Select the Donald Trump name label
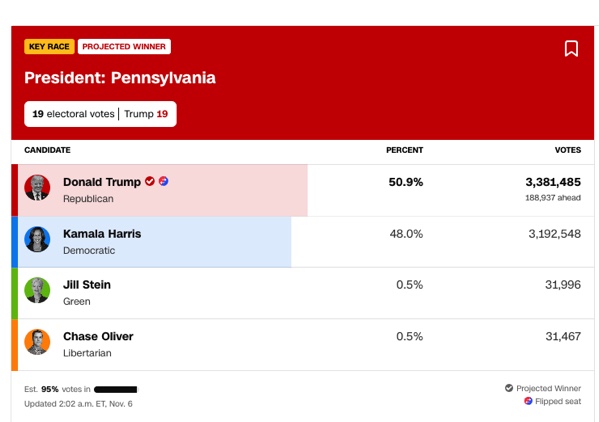Image resolution: width=599 pixels, height=422 pixels. (102, 182)
